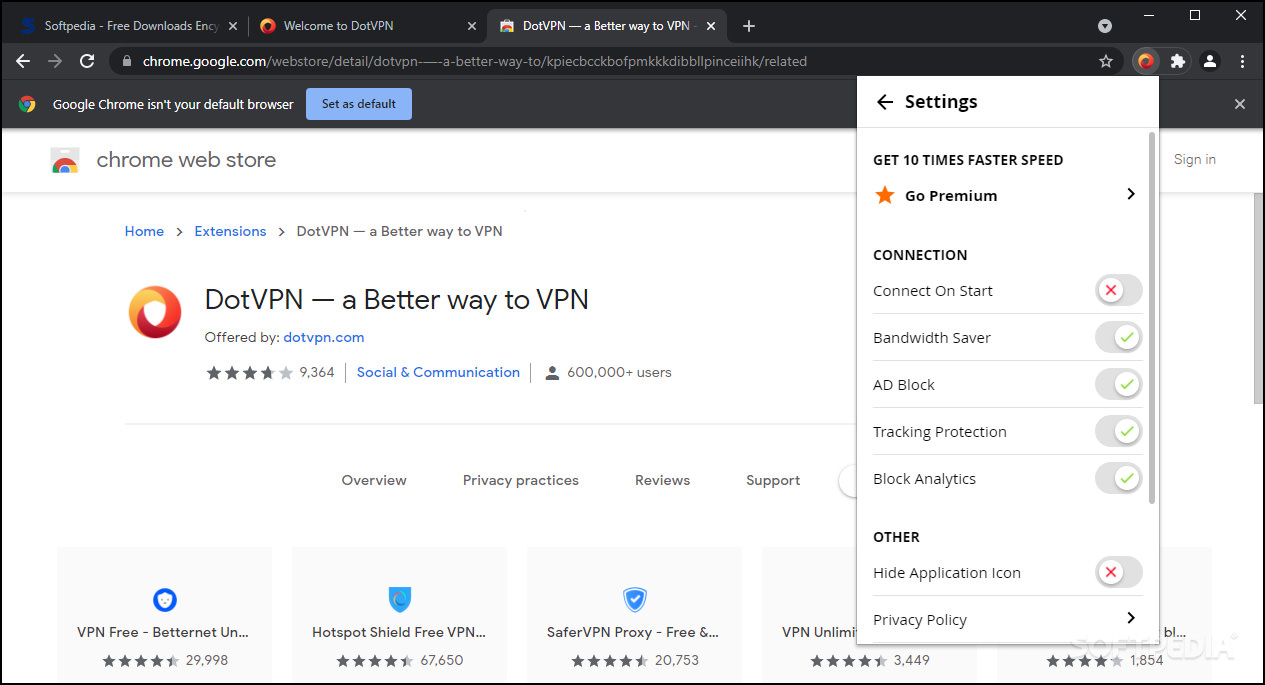
Task: Click the Go Premium label
Action: click(x=951, y=196)
